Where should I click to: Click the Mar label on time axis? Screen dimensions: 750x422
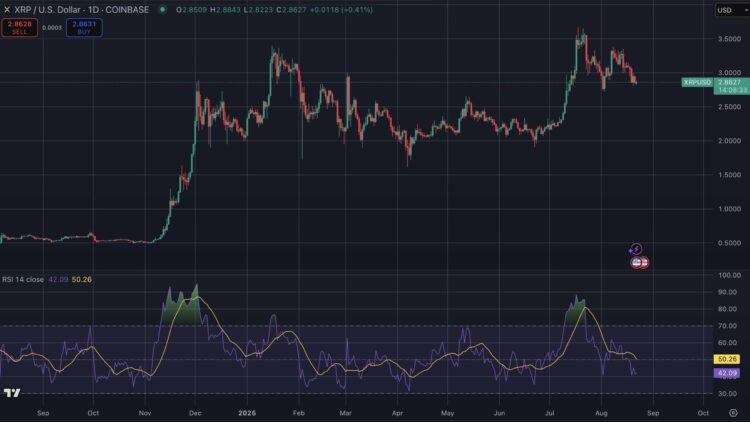[345, 413]
